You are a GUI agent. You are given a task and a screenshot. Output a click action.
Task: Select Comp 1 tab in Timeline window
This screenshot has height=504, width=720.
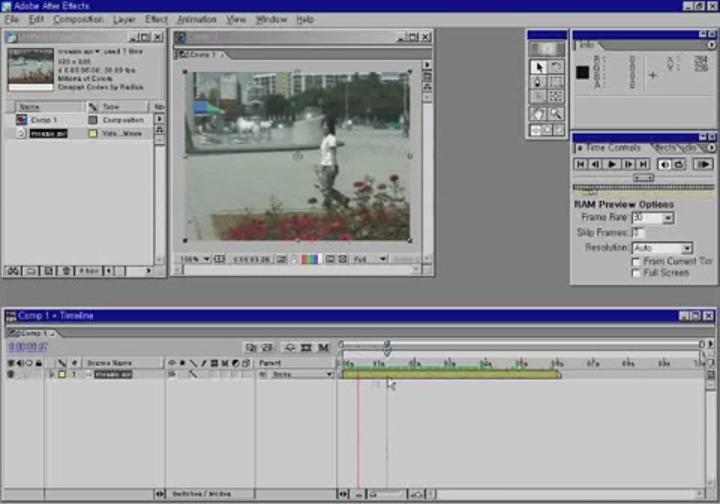coord(31,333)
